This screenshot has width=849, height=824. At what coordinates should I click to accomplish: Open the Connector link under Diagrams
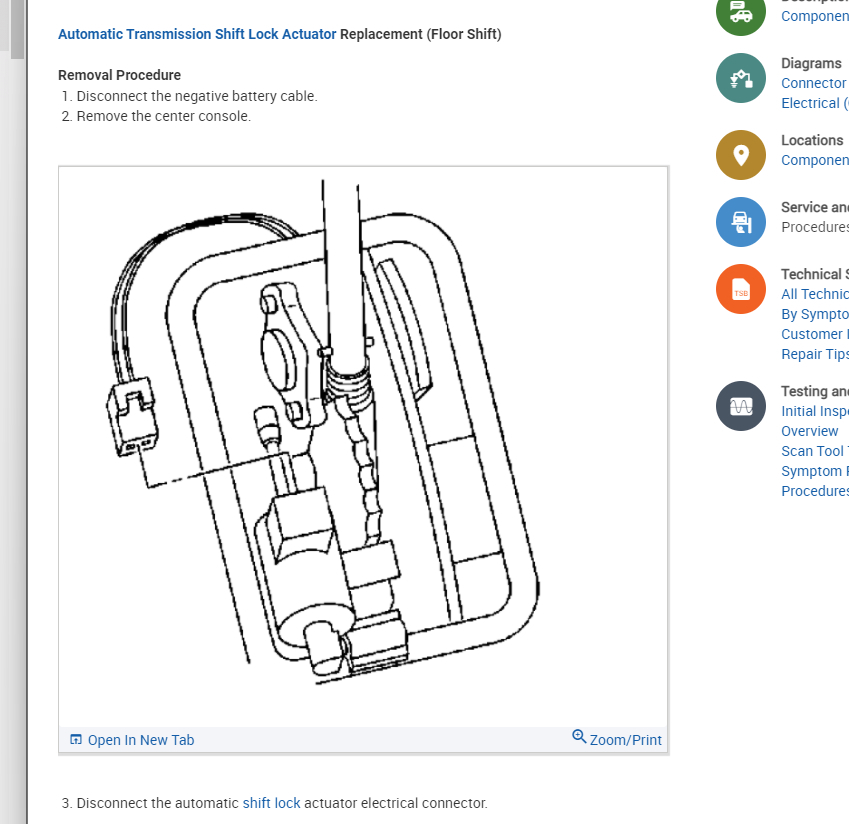(814, 83)
